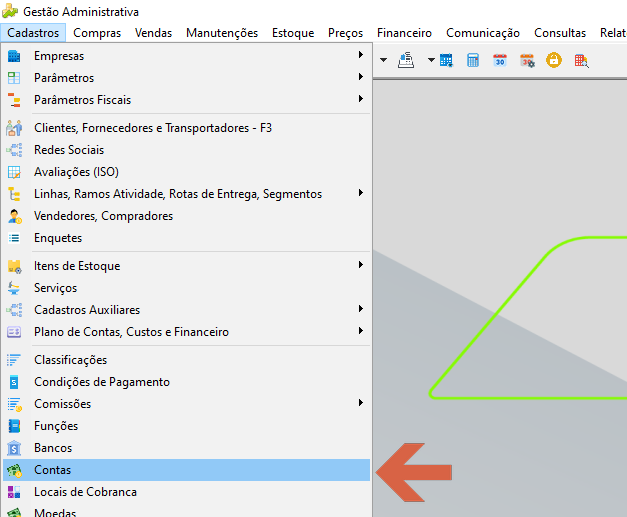Open dropdown arrow left of cash register
This screenshot has width=627, height=517.
(383, 60)
